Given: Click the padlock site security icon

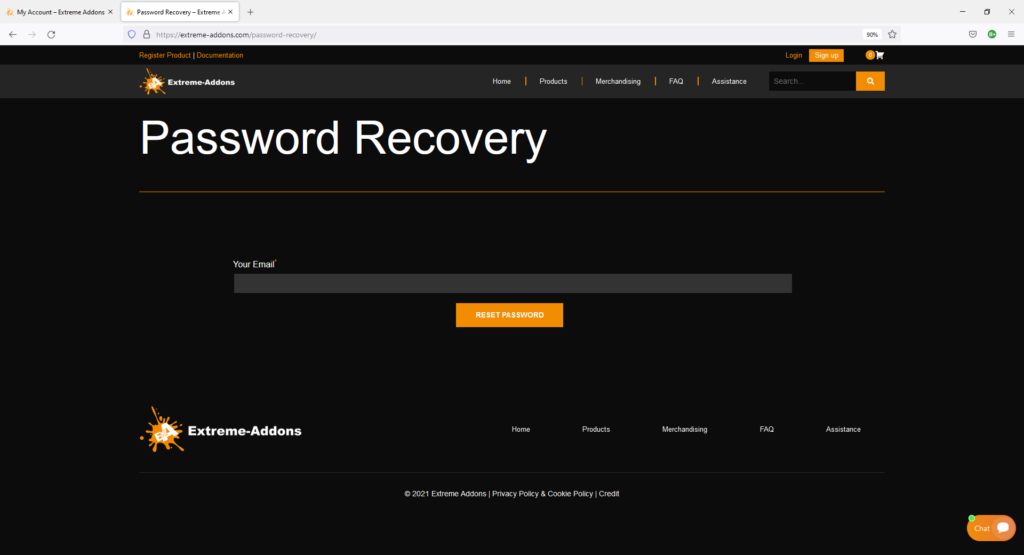Looking at the screenshot, I should pyautogui.click(x=146, y=35).
